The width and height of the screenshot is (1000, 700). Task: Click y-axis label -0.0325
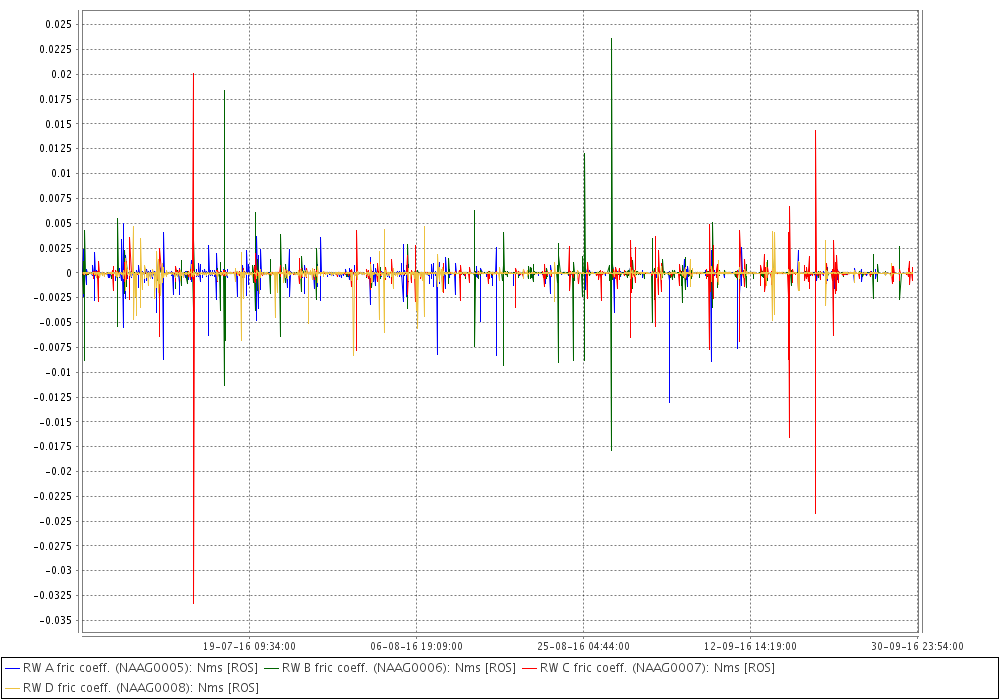click(x=54, y=595)
